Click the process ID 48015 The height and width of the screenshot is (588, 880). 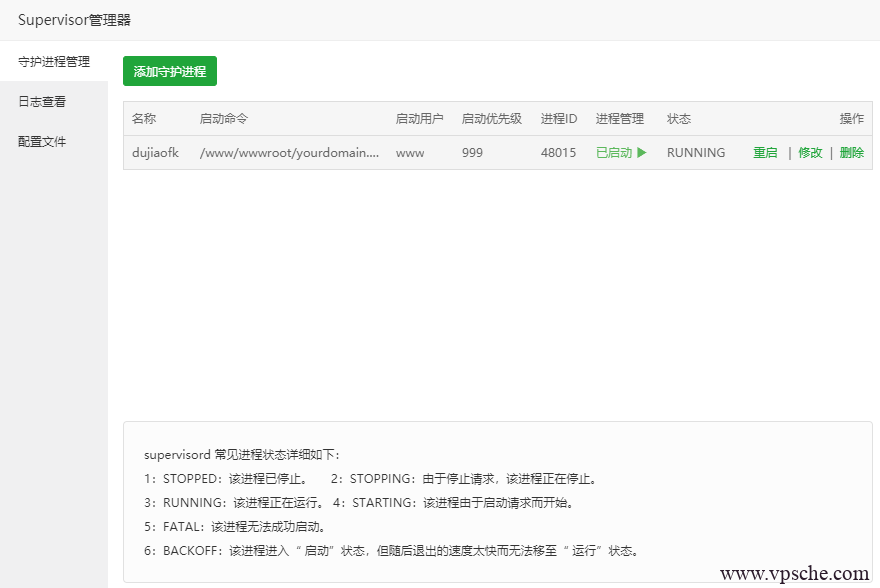pyautogui.click(x=558, y=153)
